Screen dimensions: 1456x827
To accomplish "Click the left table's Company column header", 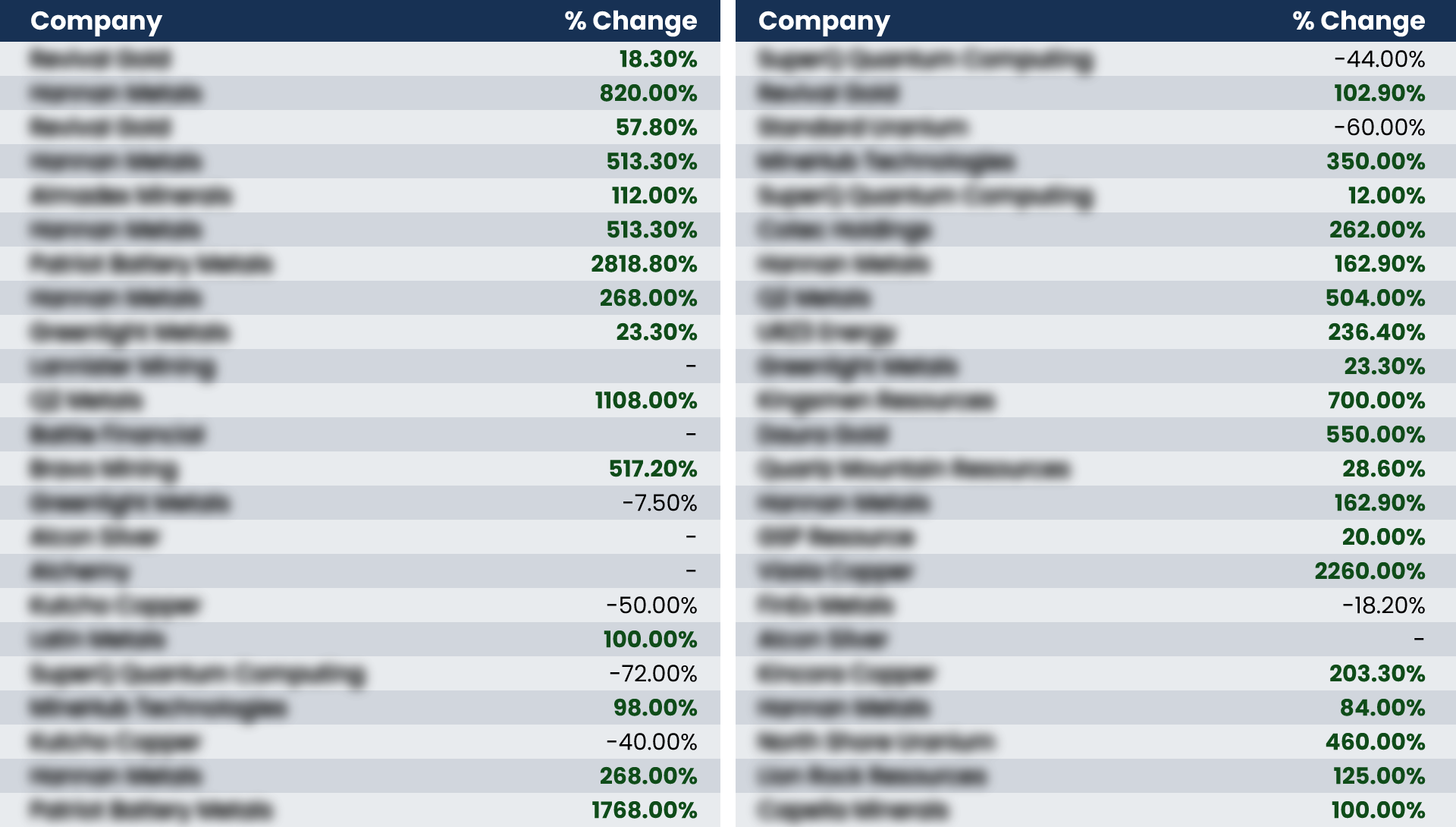I will pos(96,21).
